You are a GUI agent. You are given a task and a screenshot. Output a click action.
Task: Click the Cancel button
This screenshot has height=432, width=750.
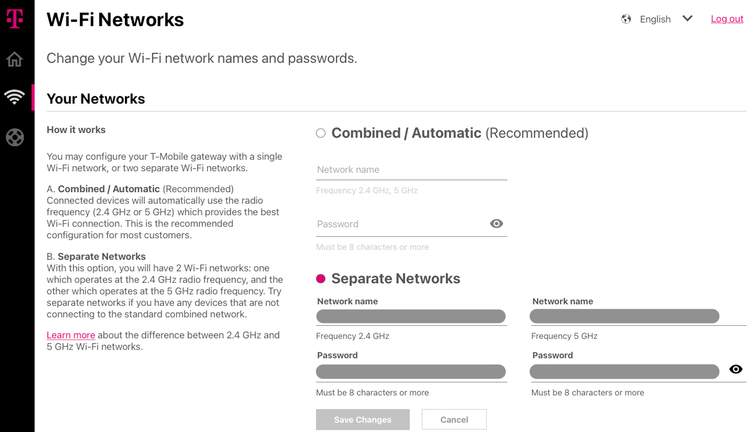pos(454,420)
